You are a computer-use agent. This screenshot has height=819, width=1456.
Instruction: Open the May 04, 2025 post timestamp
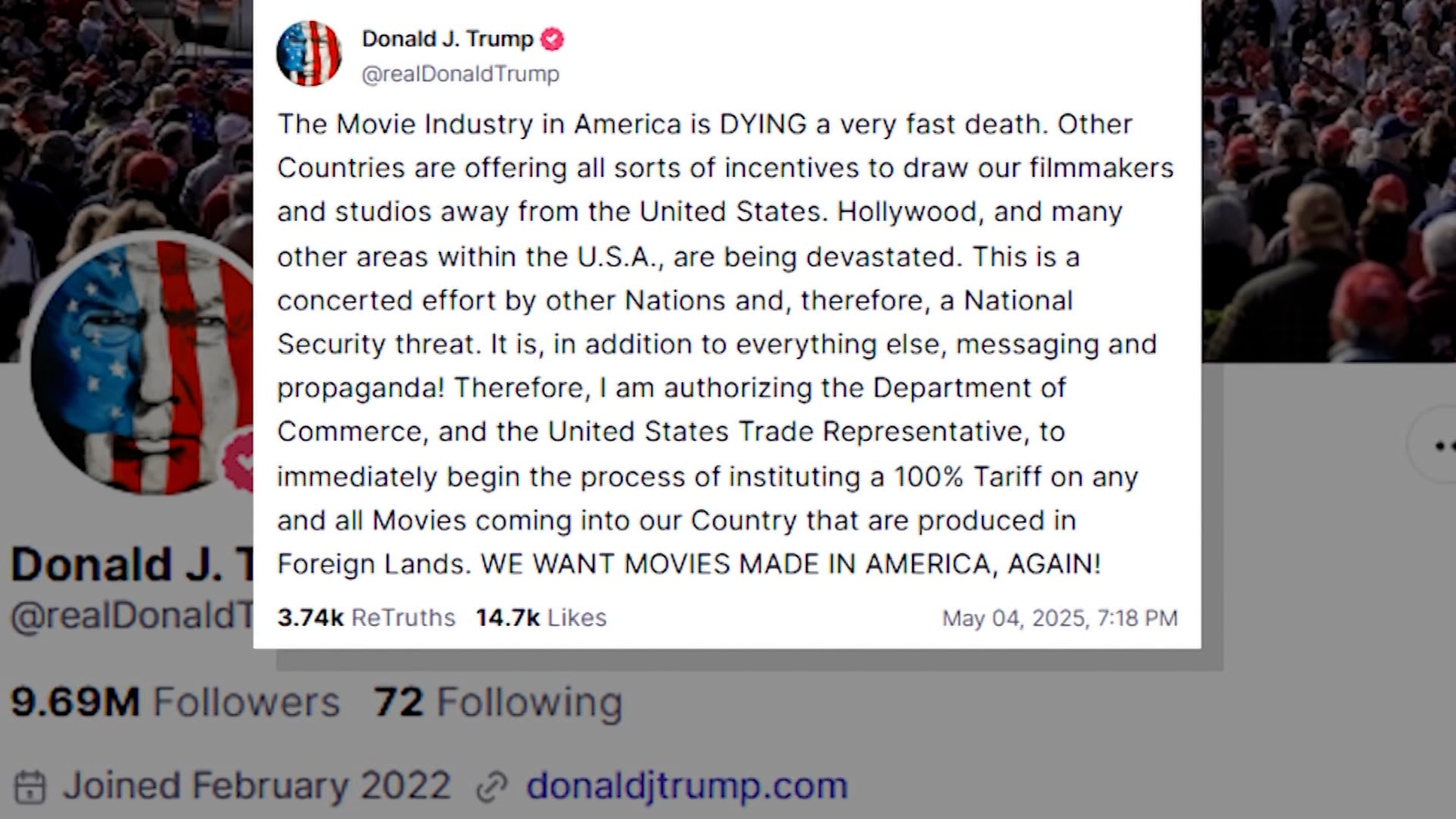[1060, 618]
